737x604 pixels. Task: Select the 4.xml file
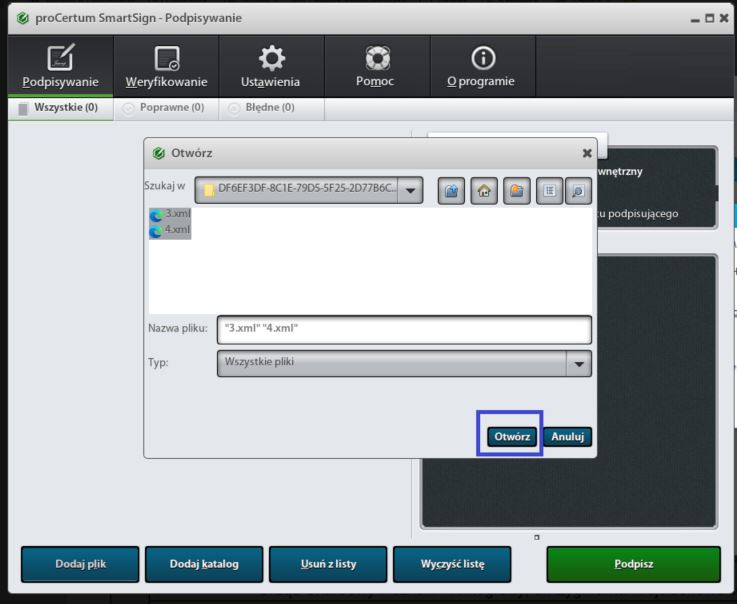click(x=170, y=230)
